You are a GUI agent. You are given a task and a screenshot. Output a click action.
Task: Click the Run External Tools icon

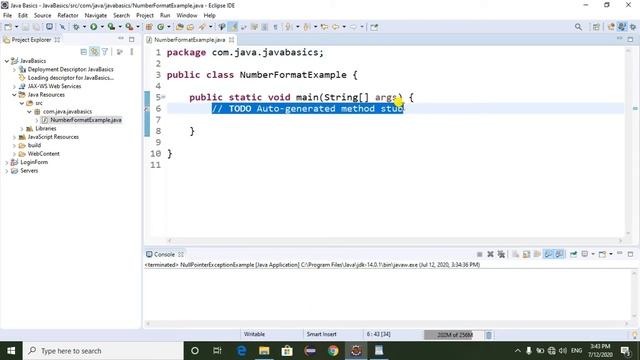click(129, 27)
